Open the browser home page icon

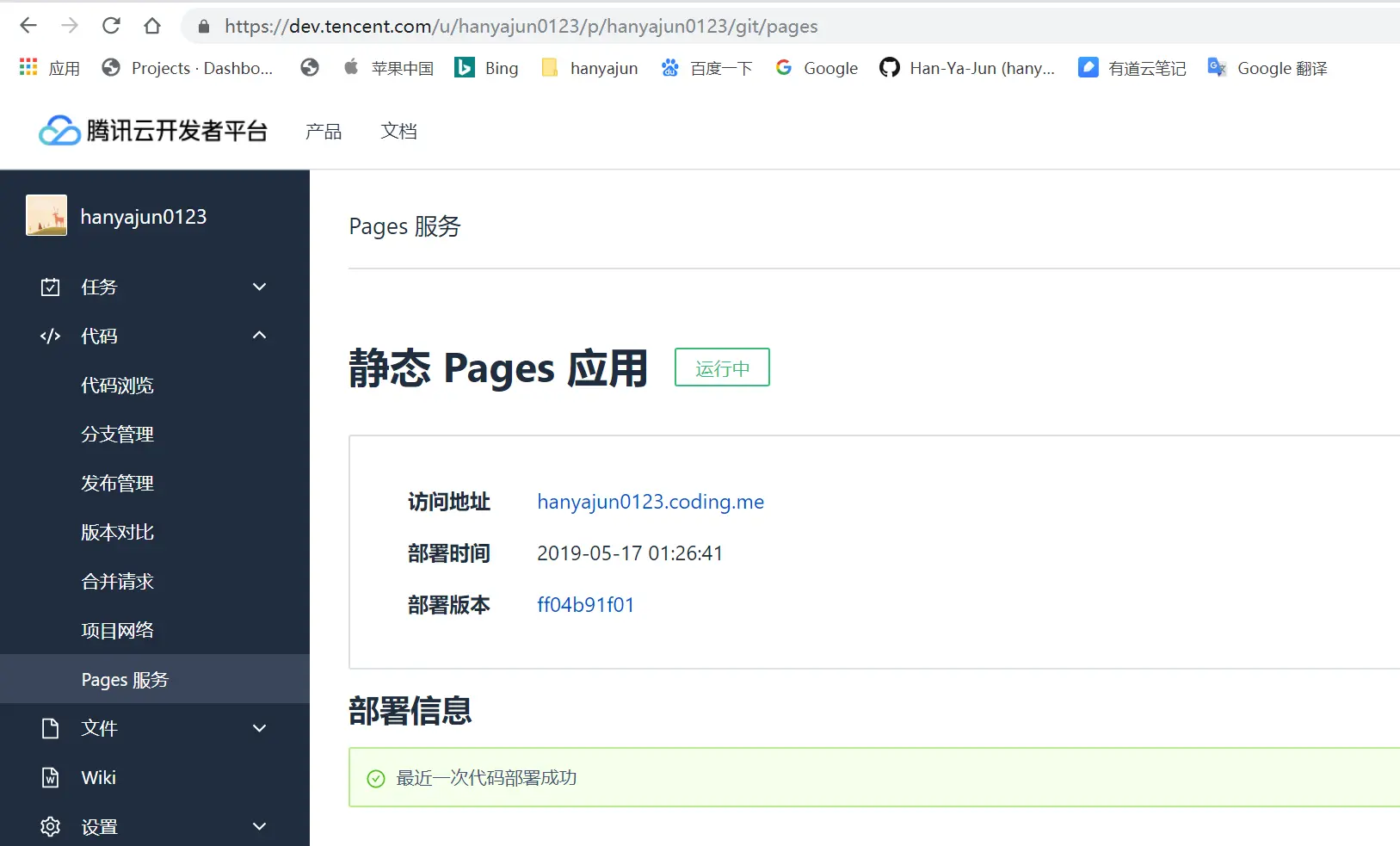pos(152,26)
